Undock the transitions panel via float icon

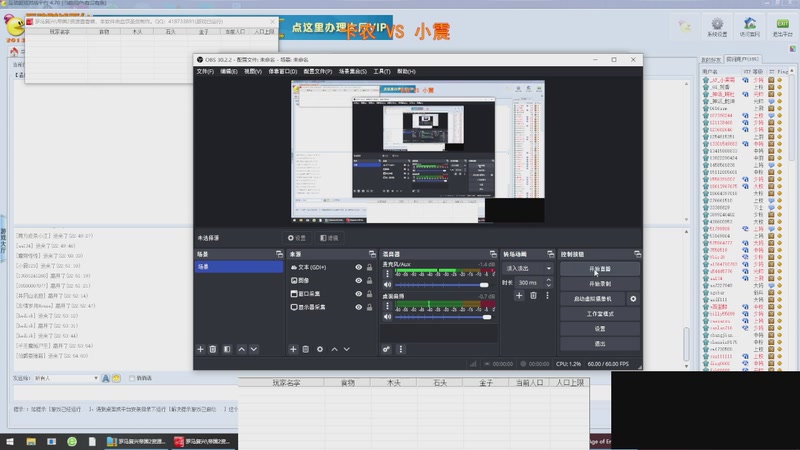point(550,254)
